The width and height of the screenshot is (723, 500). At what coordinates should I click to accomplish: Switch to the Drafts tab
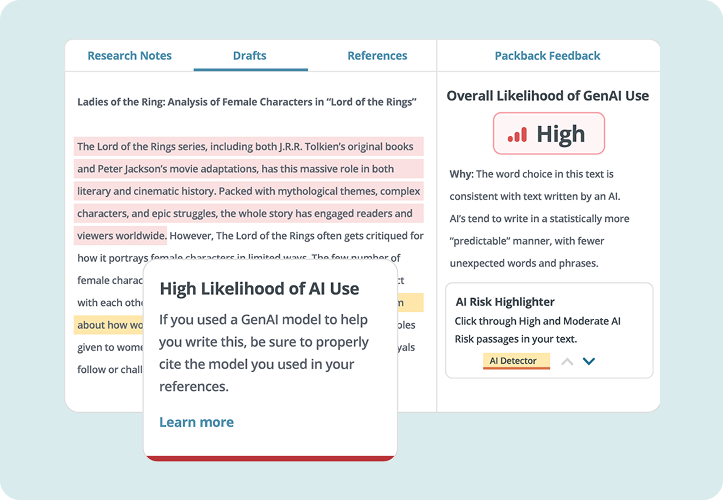click(249, 56)
